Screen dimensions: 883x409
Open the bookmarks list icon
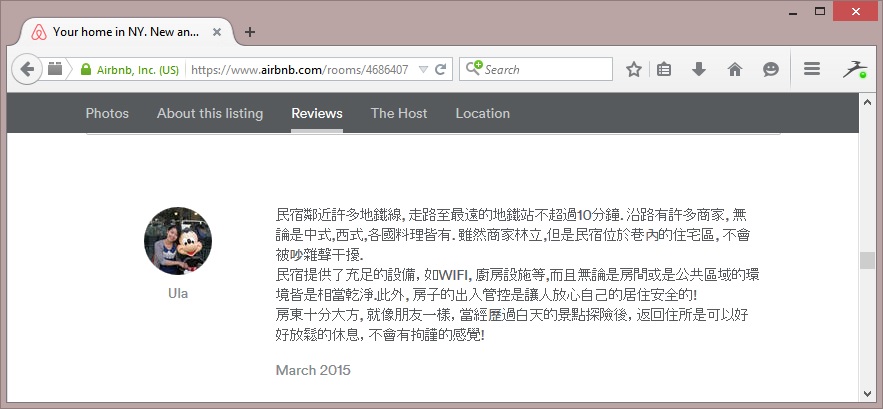coord(665,70)
